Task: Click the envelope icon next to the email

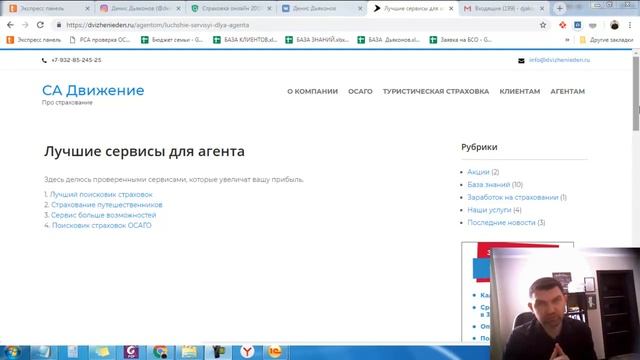Action: click(x=521, y=60)
